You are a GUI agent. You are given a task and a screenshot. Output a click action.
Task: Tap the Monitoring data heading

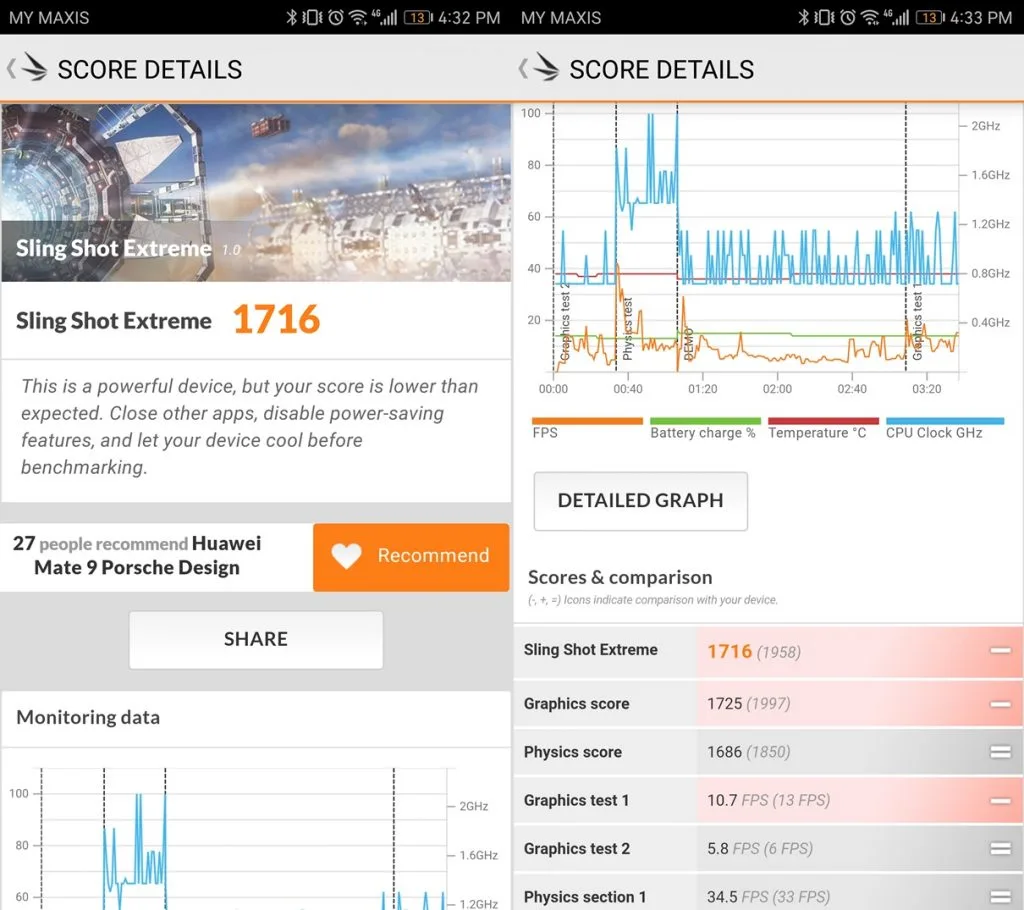[88, 717]
